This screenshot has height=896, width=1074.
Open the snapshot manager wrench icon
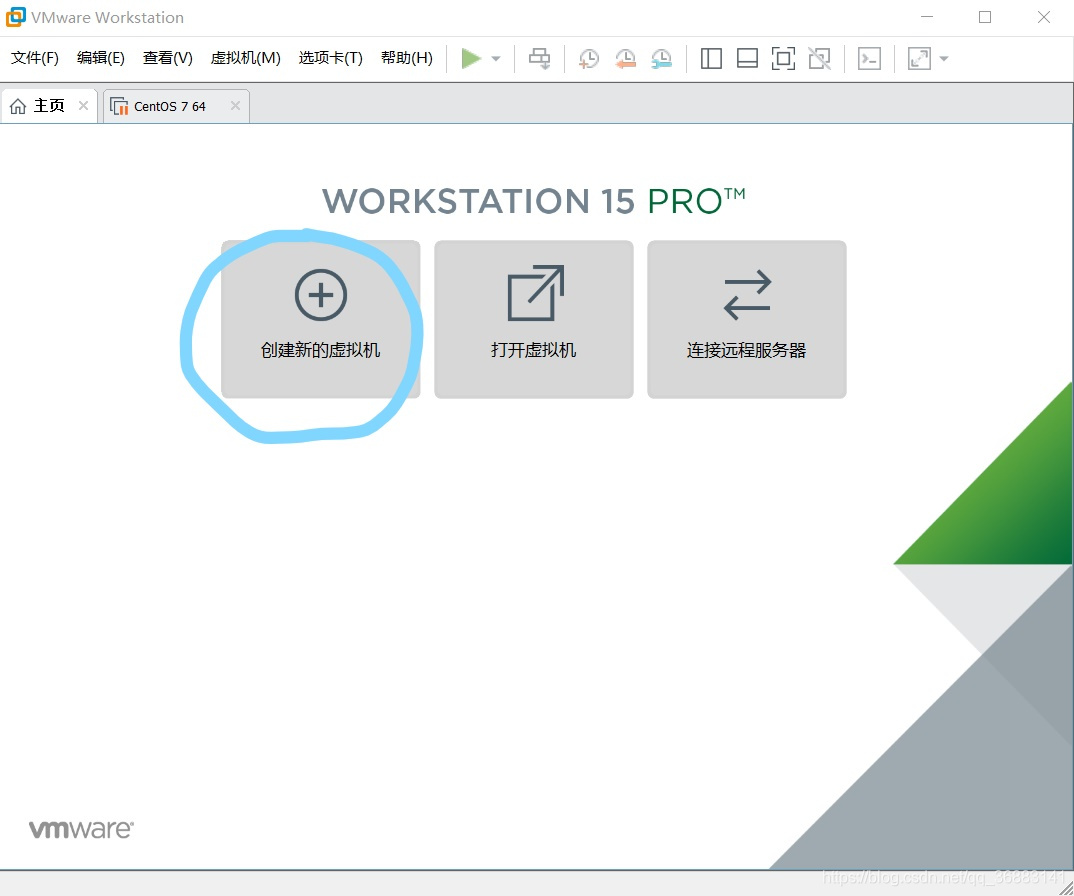[x=661, y=58]
